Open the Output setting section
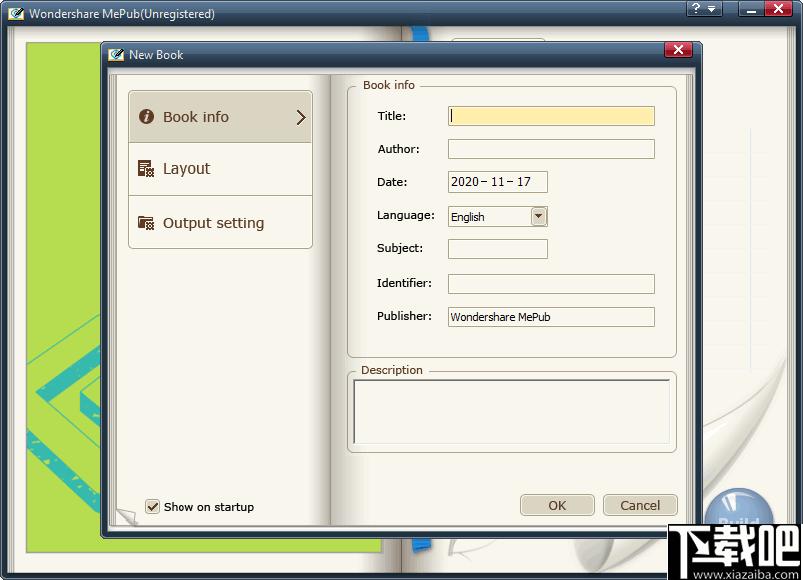The height and width of the screenshot is (580, 803). (220, 223)
